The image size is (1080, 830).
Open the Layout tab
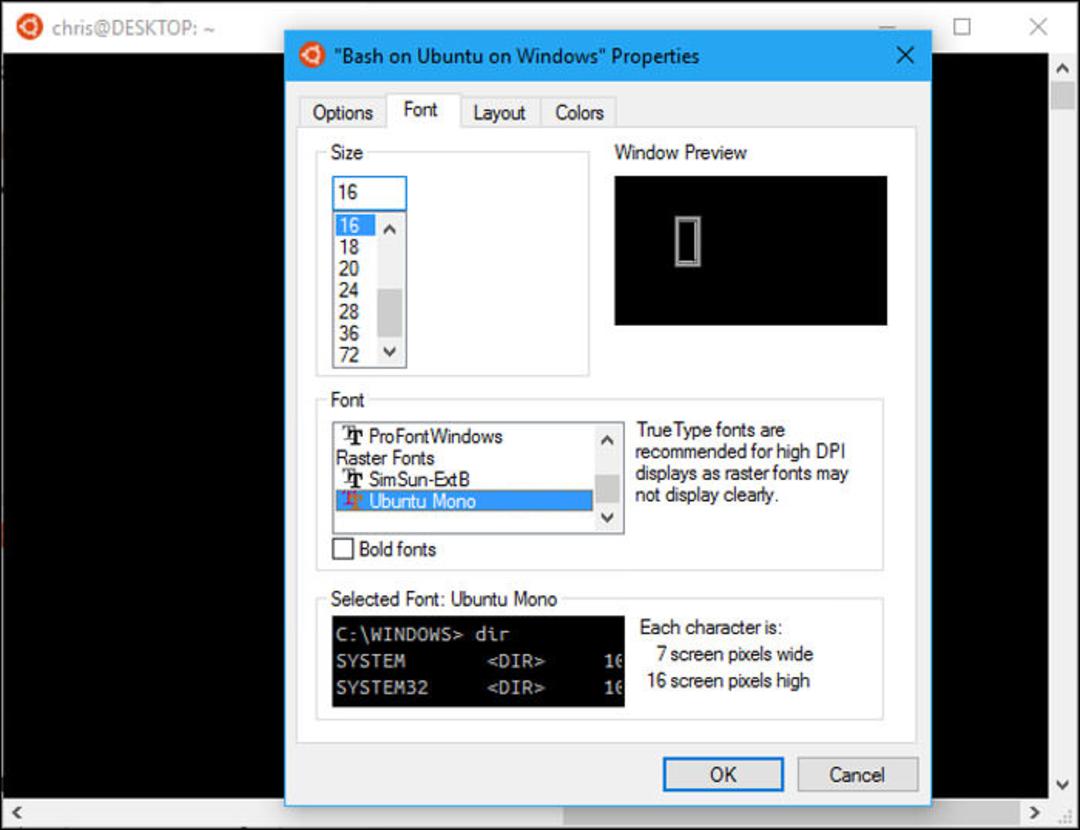click(499, 112)
